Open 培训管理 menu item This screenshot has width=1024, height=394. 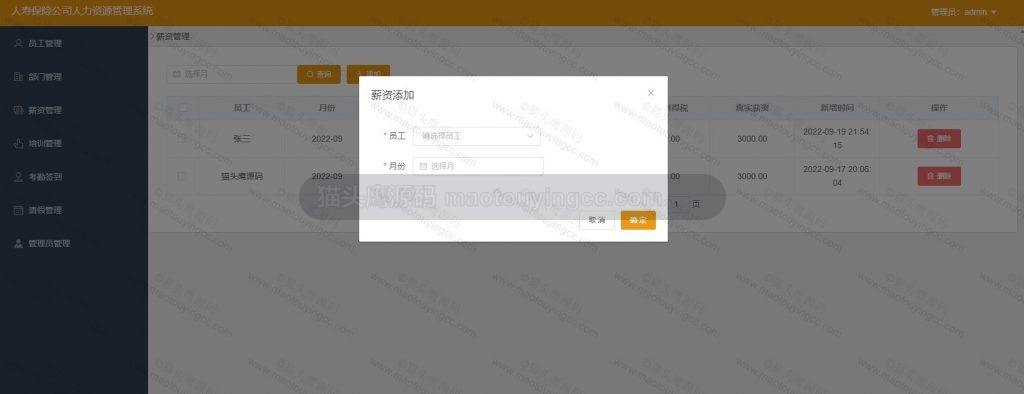click(74, 143)
